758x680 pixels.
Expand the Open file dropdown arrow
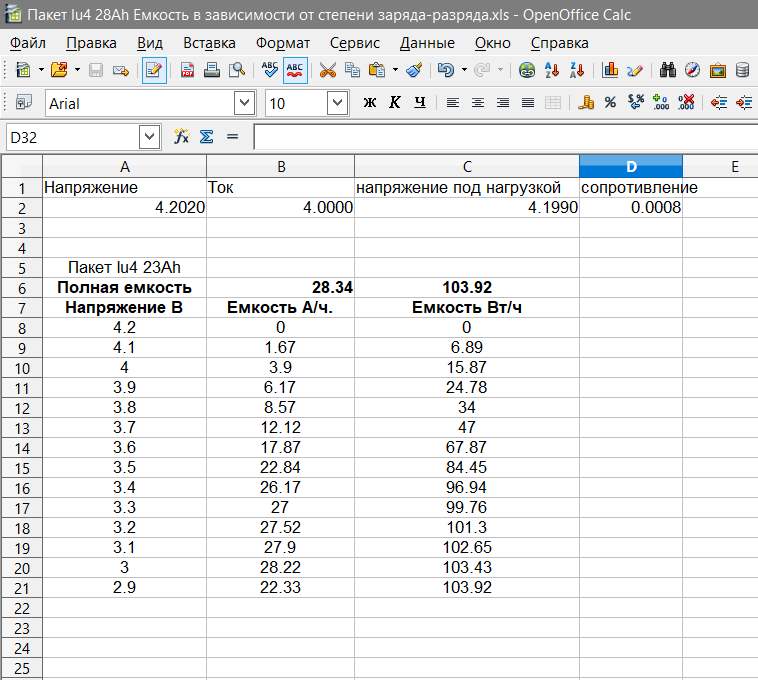tap(77, 71)
